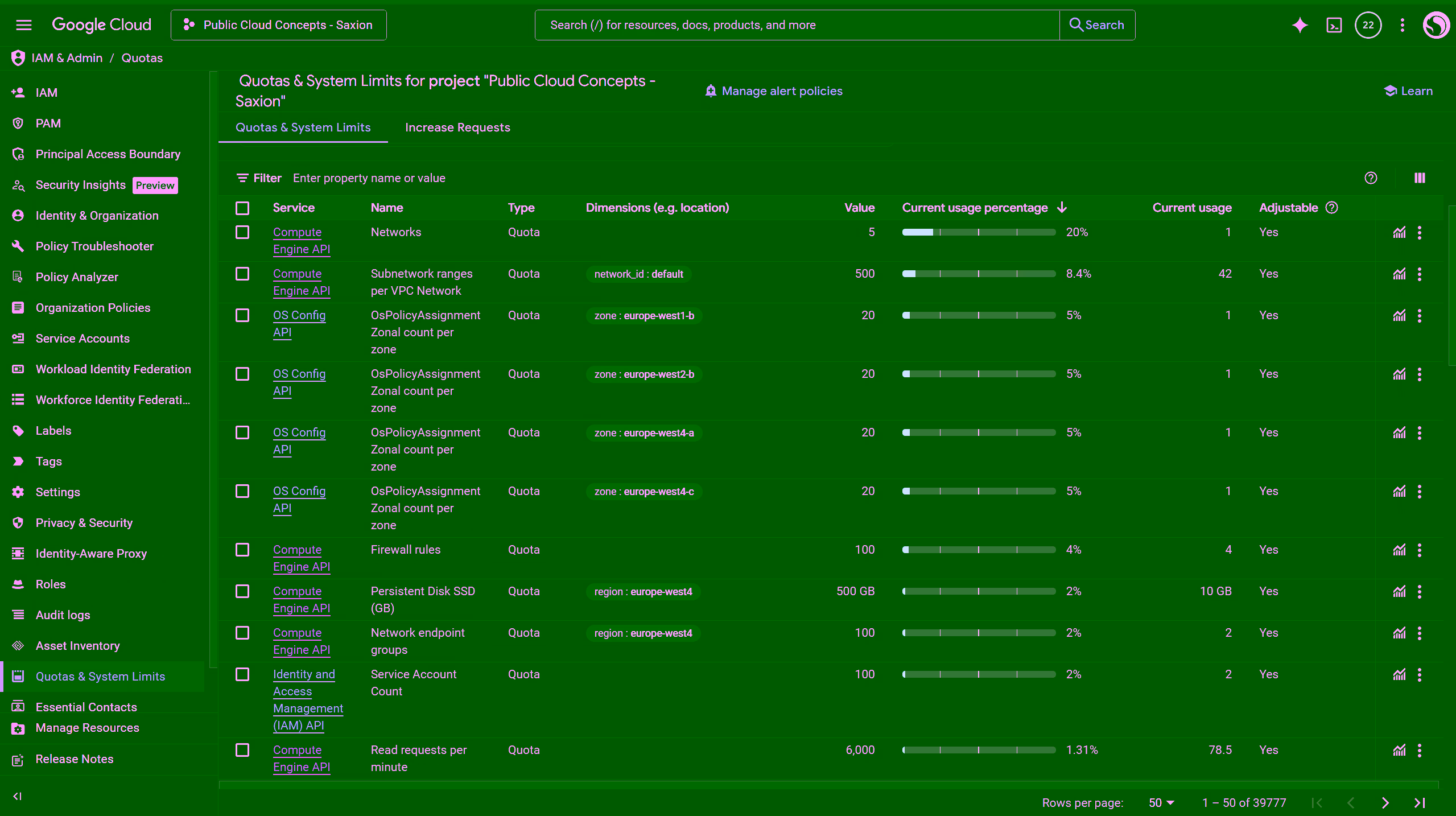Screen dimensions: 1456x816
Task: Open the filter help question mark icon
Action: coord(1371,178)
